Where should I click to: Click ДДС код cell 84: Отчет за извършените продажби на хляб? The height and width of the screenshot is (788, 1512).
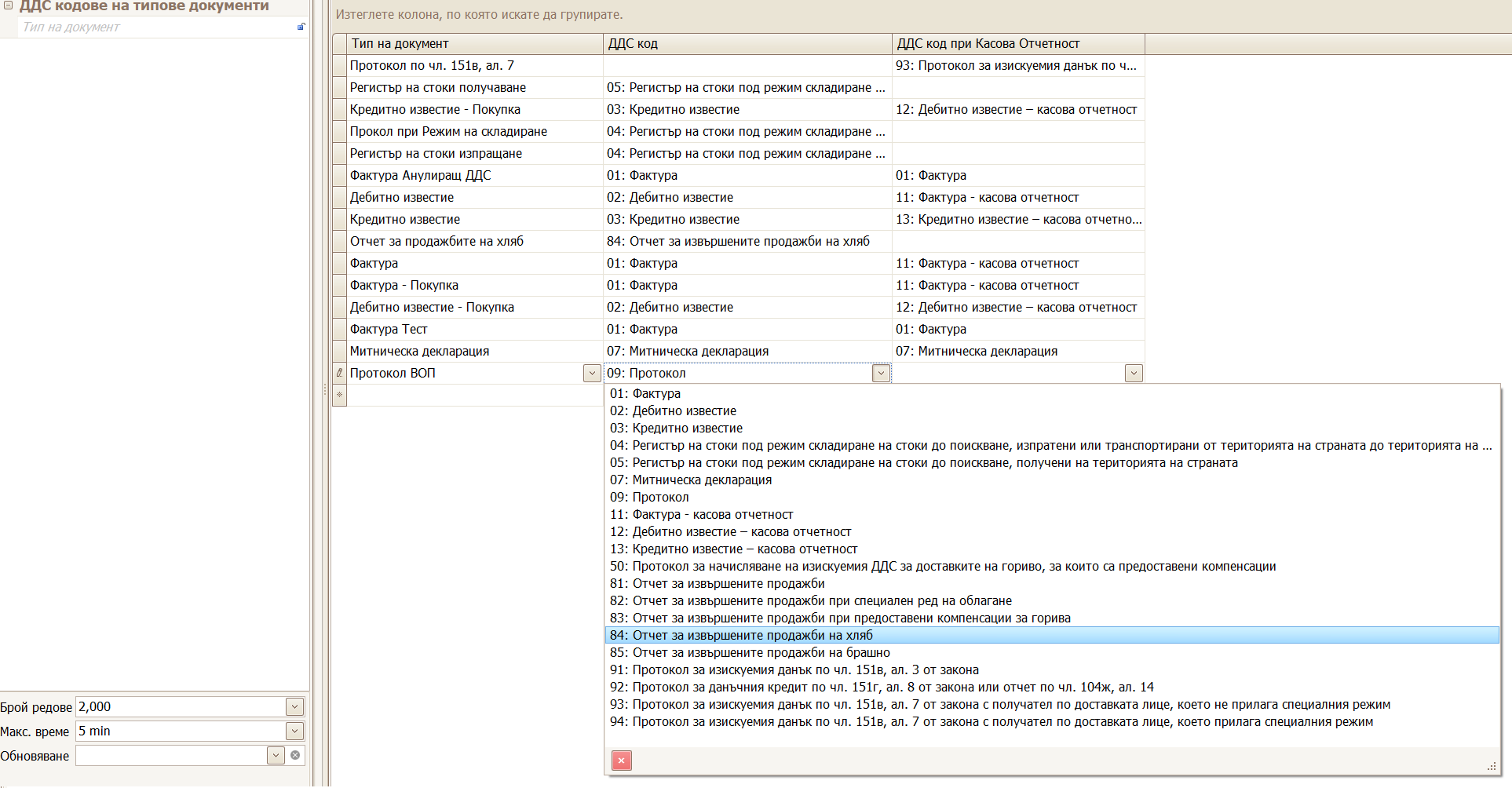tap(747, 242)
